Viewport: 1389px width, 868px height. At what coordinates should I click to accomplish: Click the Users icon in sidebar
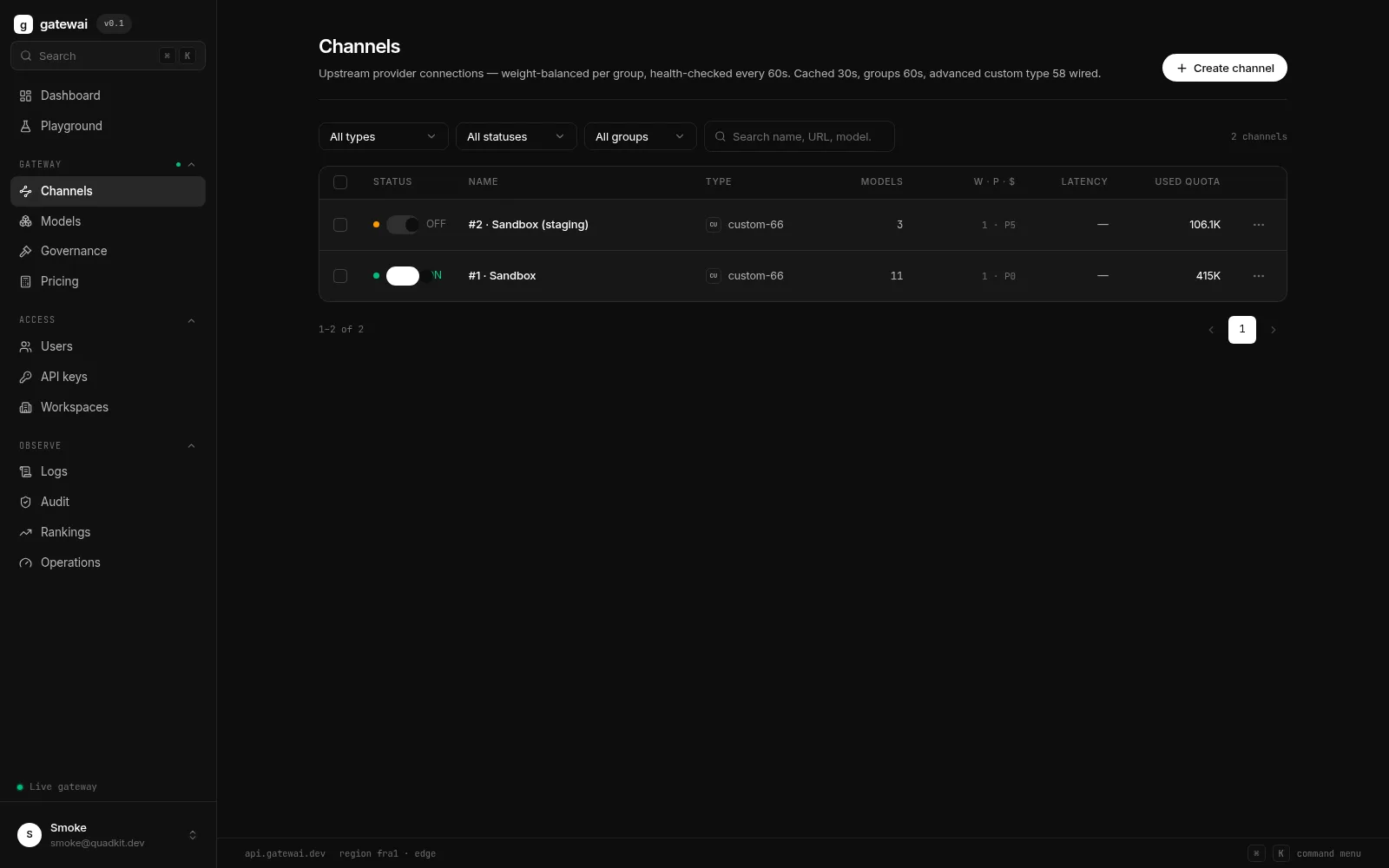(x=26, y=346)
